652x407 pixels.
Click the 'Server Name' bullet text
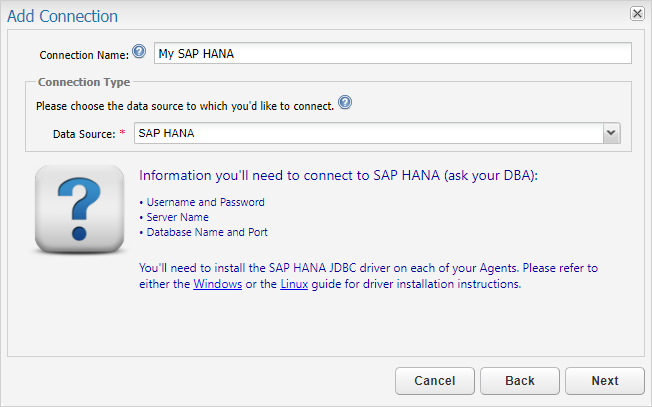(178, 217)
